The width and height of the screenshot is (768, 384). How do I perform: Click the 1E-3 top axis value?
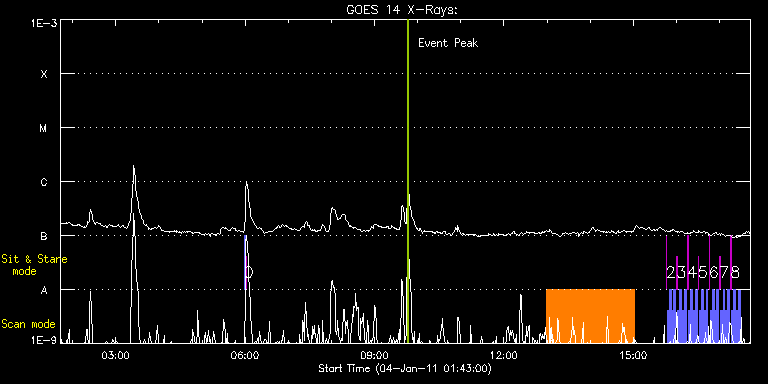(x=44, y=22)
